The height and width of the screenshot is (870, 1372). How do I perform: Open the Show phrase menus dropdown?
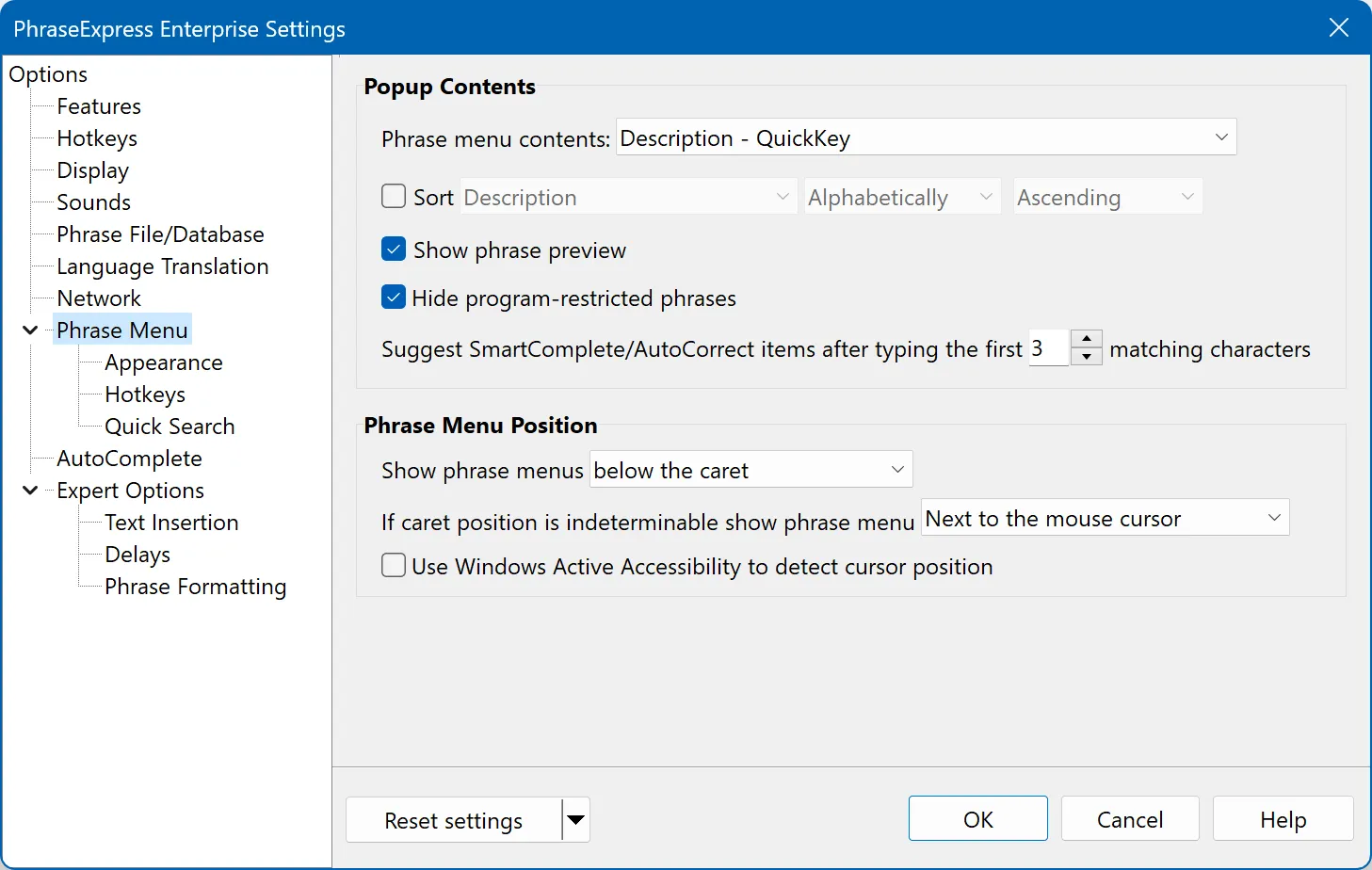pyautogui.click(x=896, y=469)
